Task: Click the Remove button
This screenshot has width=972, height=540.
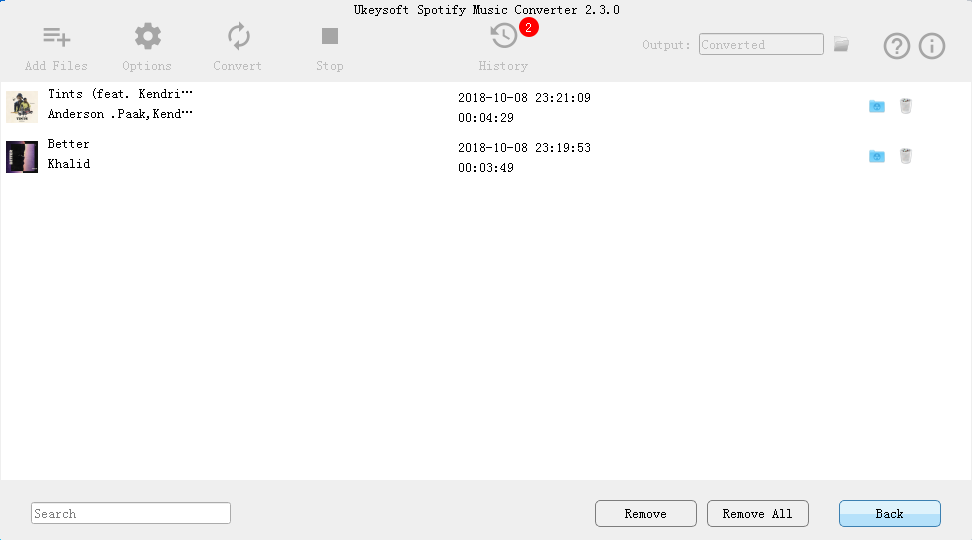Action: [646, 513]
